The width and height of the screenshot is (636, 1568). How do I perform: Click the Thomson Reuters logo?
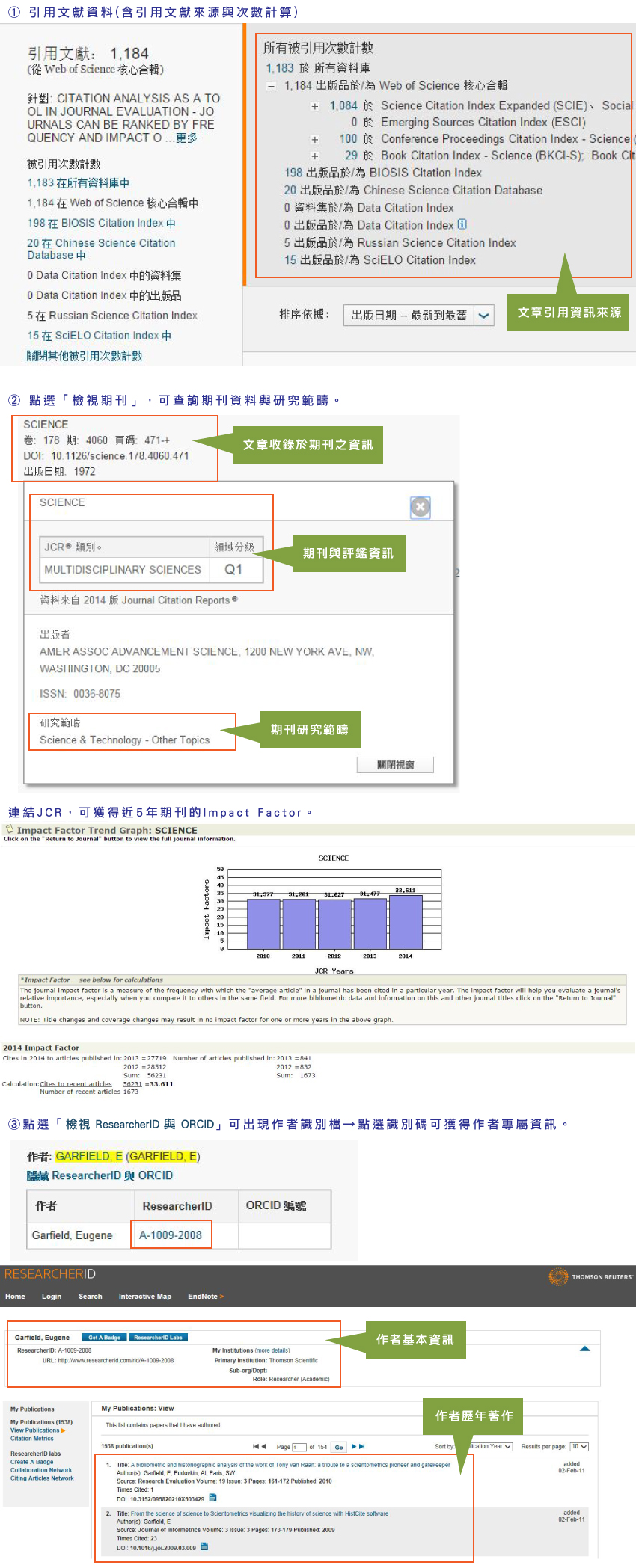point(590,1276)
